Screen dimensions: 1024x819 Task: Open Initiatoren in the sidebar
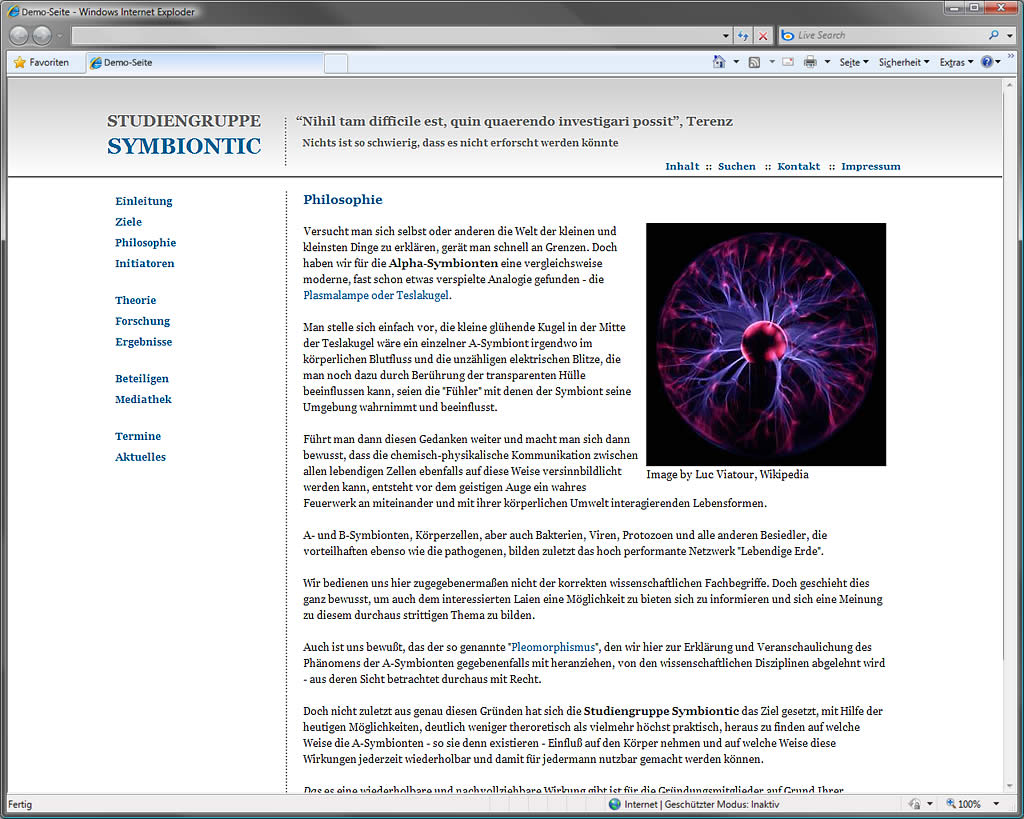(x=145, y=264)
